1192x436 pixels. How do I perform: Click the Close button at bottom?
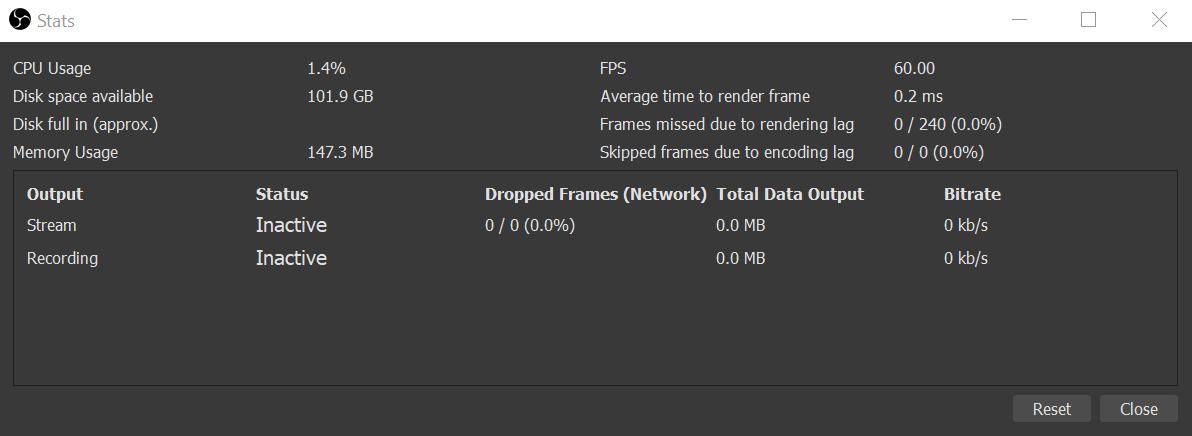coord(1138,409)
